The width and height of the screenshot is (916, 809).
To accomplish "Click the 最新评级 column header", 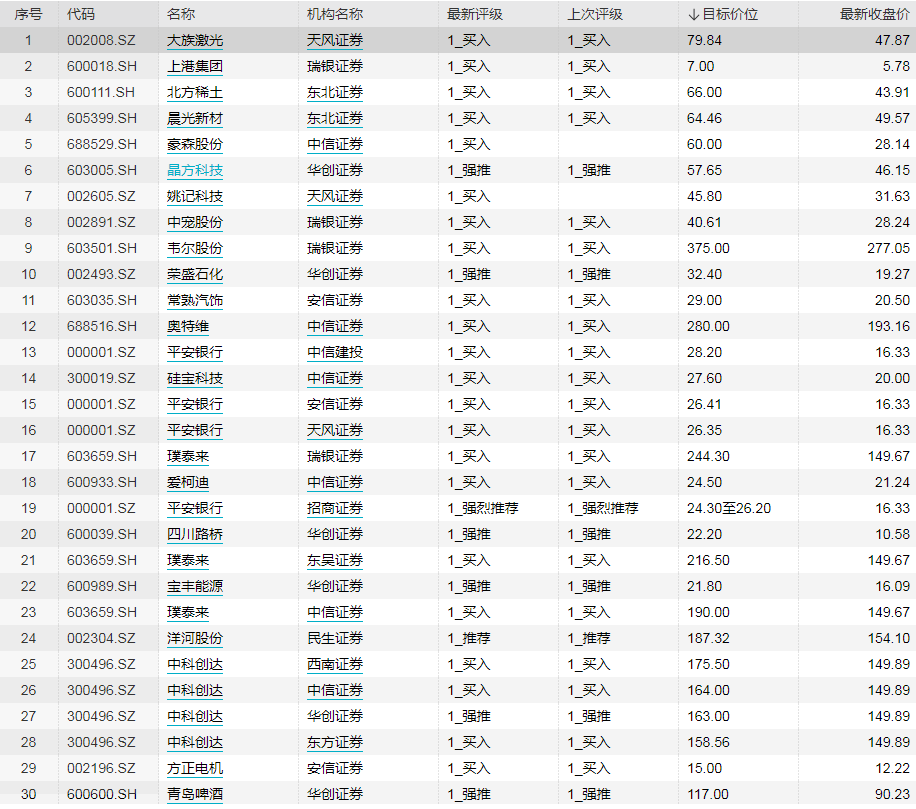I will tap(475, 14).
